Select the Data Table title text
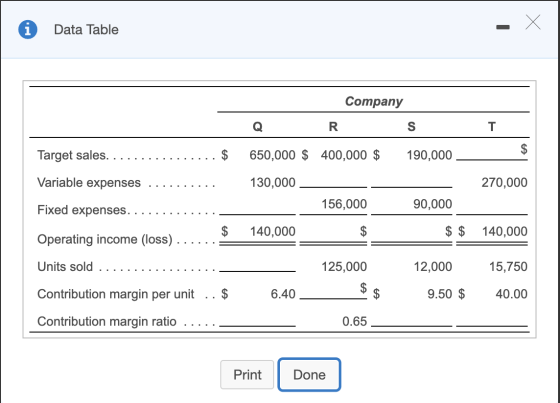This screenshot has width=560, height=403. pos(86,30)
